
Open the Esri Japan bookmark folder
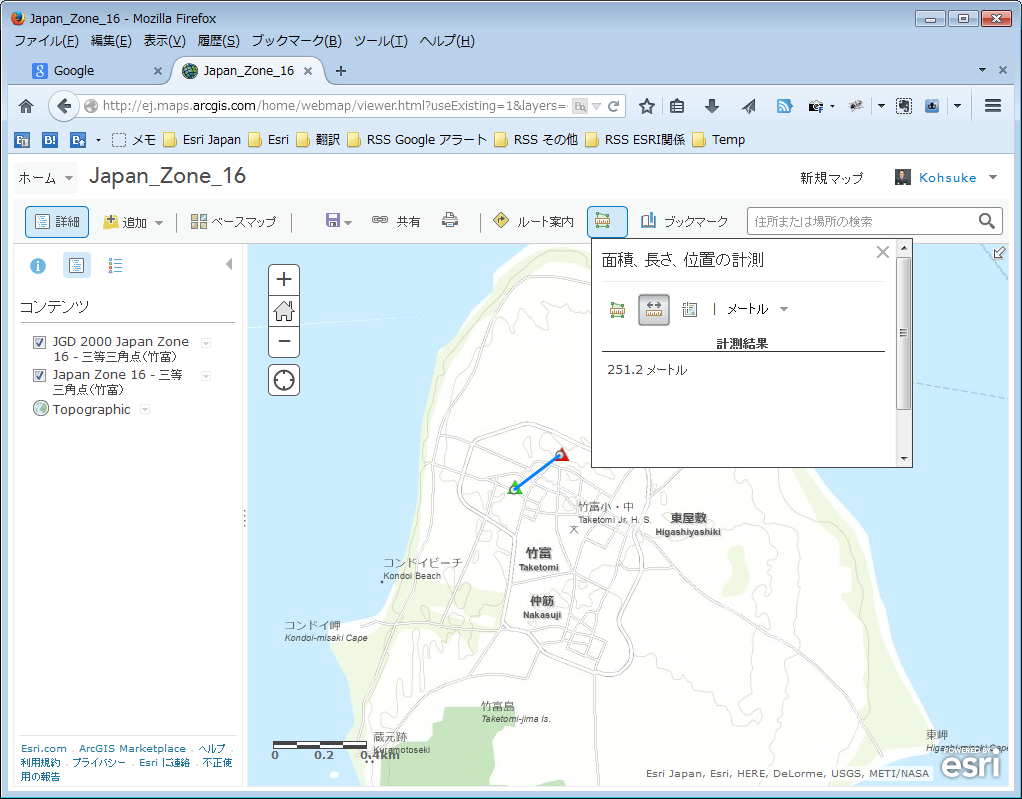[x=201, y=139]
